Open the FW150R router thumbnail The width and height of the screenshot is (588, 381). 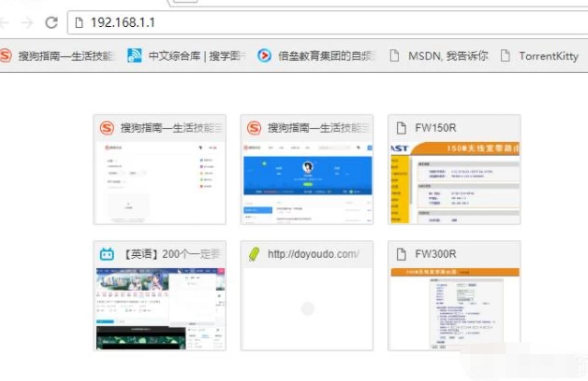click(x=454, y=170)
